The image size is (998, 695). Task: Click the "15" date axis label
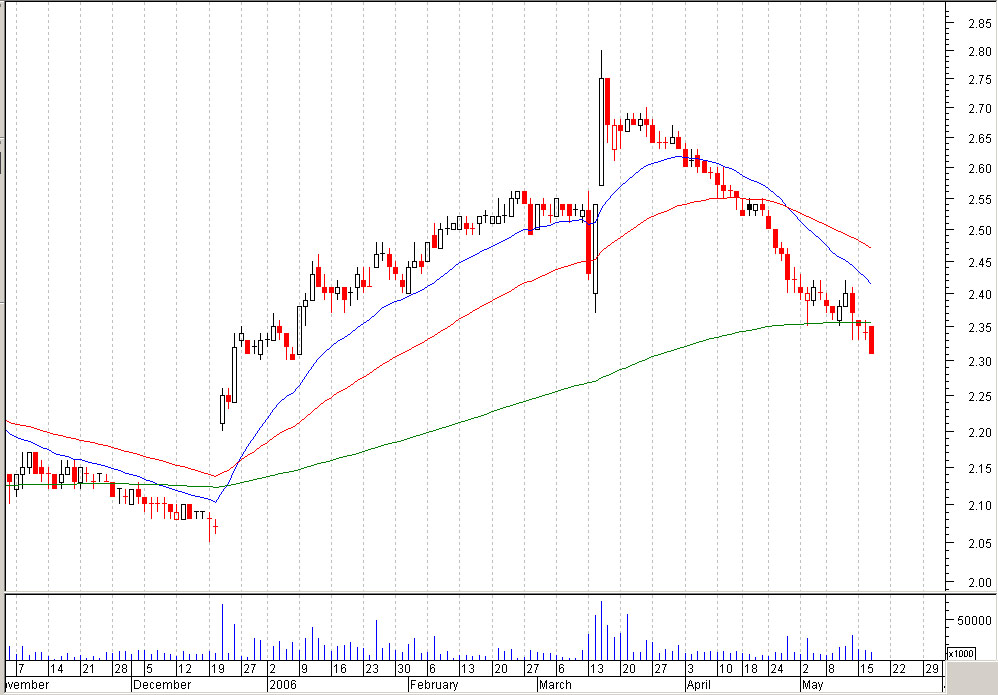click(x=866, y=669)
